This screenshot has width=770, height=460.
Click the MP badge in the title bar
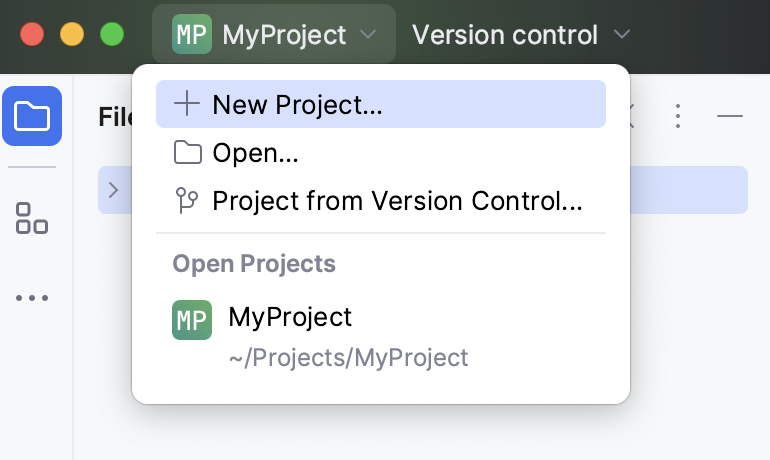click(192, 35)
